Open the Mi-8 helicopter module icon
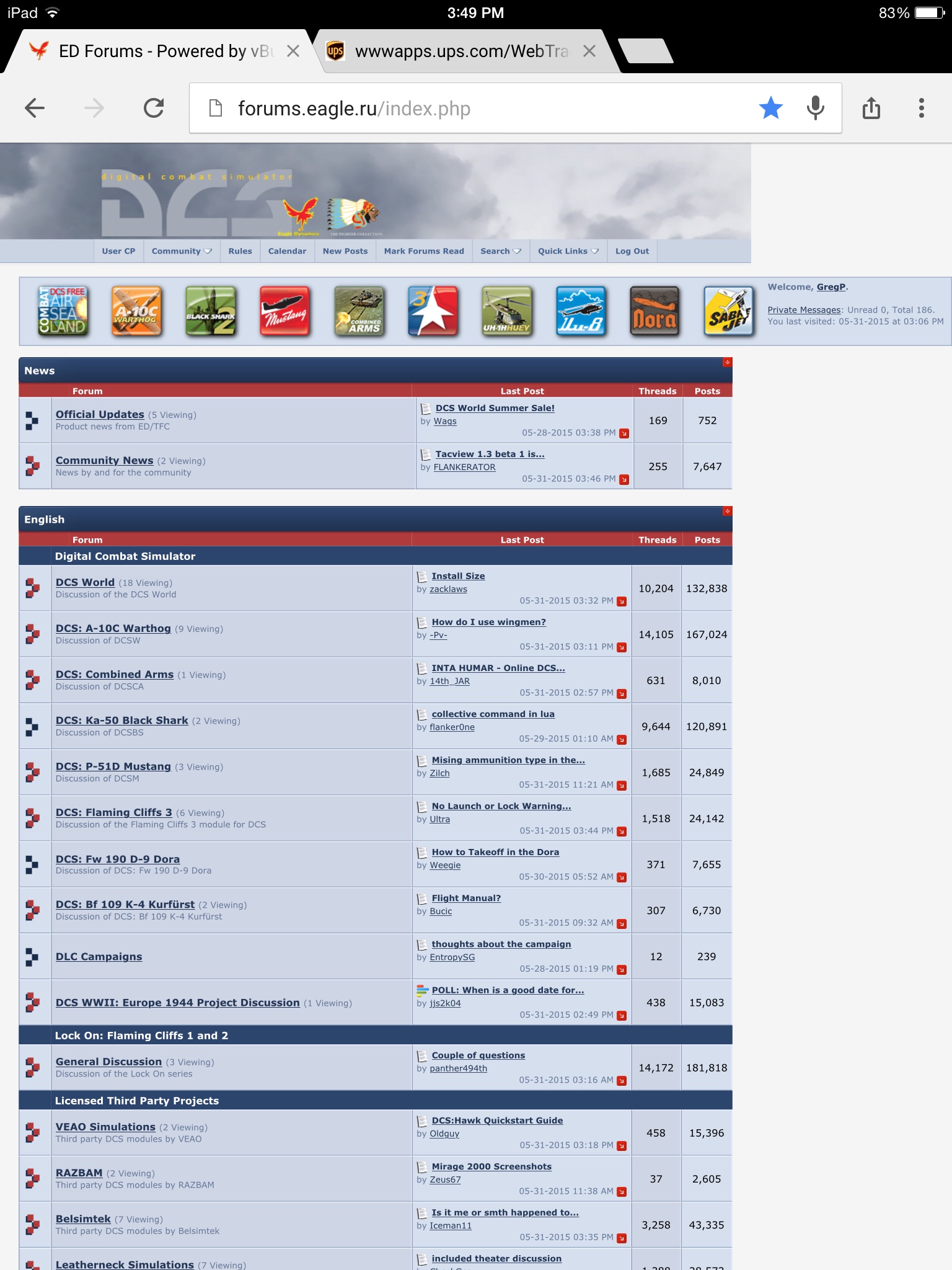Screen dimensions: 952x1270 coord(581,311)
